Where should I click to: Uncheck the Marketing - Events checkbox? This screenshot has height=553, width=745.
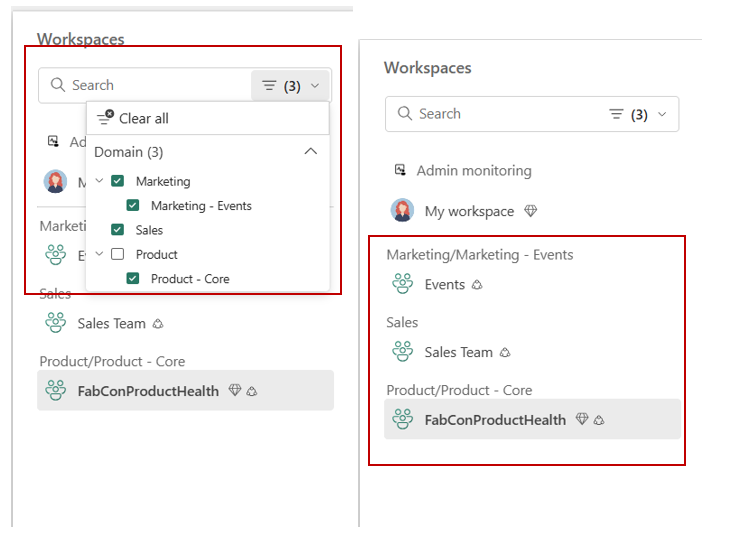click(x=133, y=205)
